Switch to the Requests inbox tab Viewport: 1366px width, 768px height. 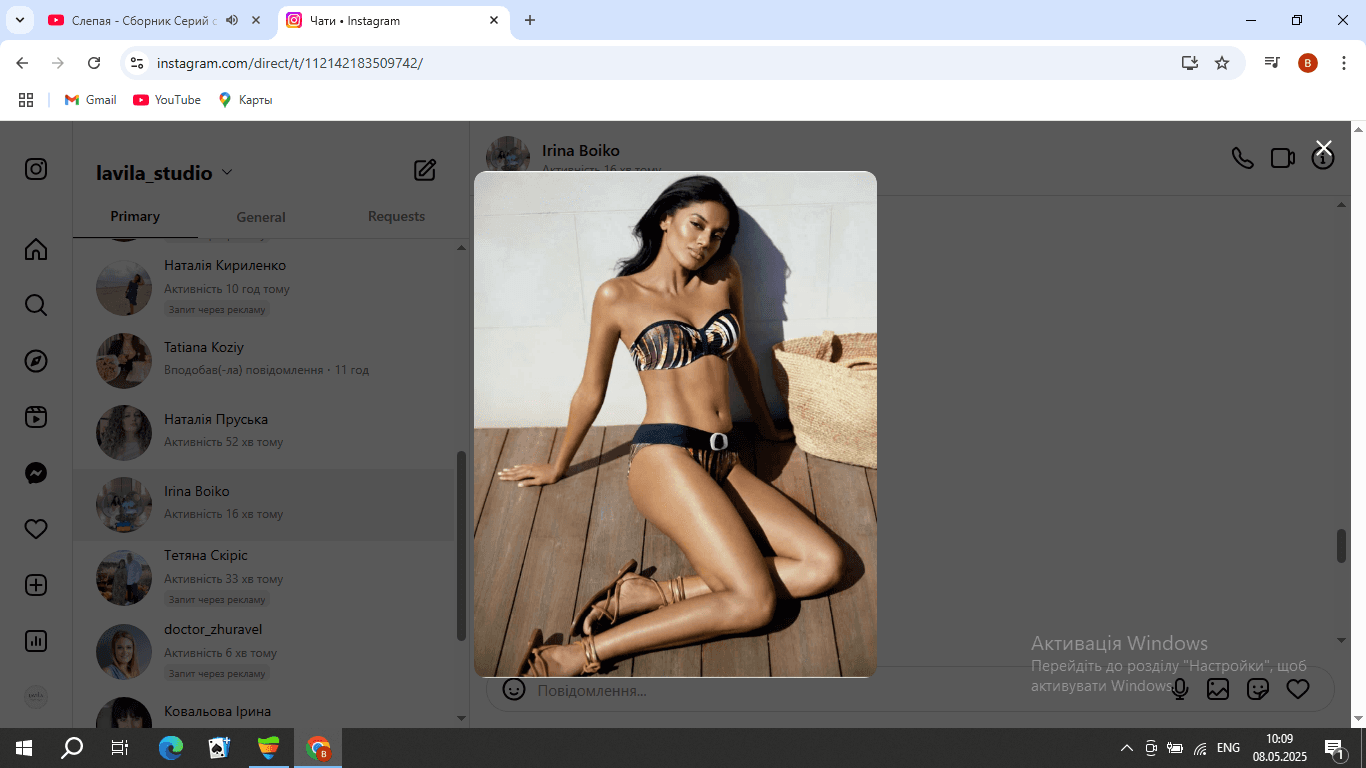pyautogui.click(x=396, y=217)
